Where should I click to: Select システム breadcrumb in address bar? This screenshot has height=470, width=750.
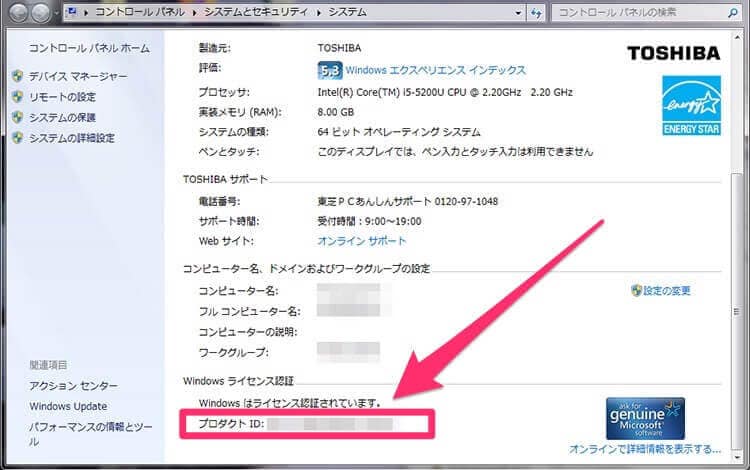click(347, 12)
